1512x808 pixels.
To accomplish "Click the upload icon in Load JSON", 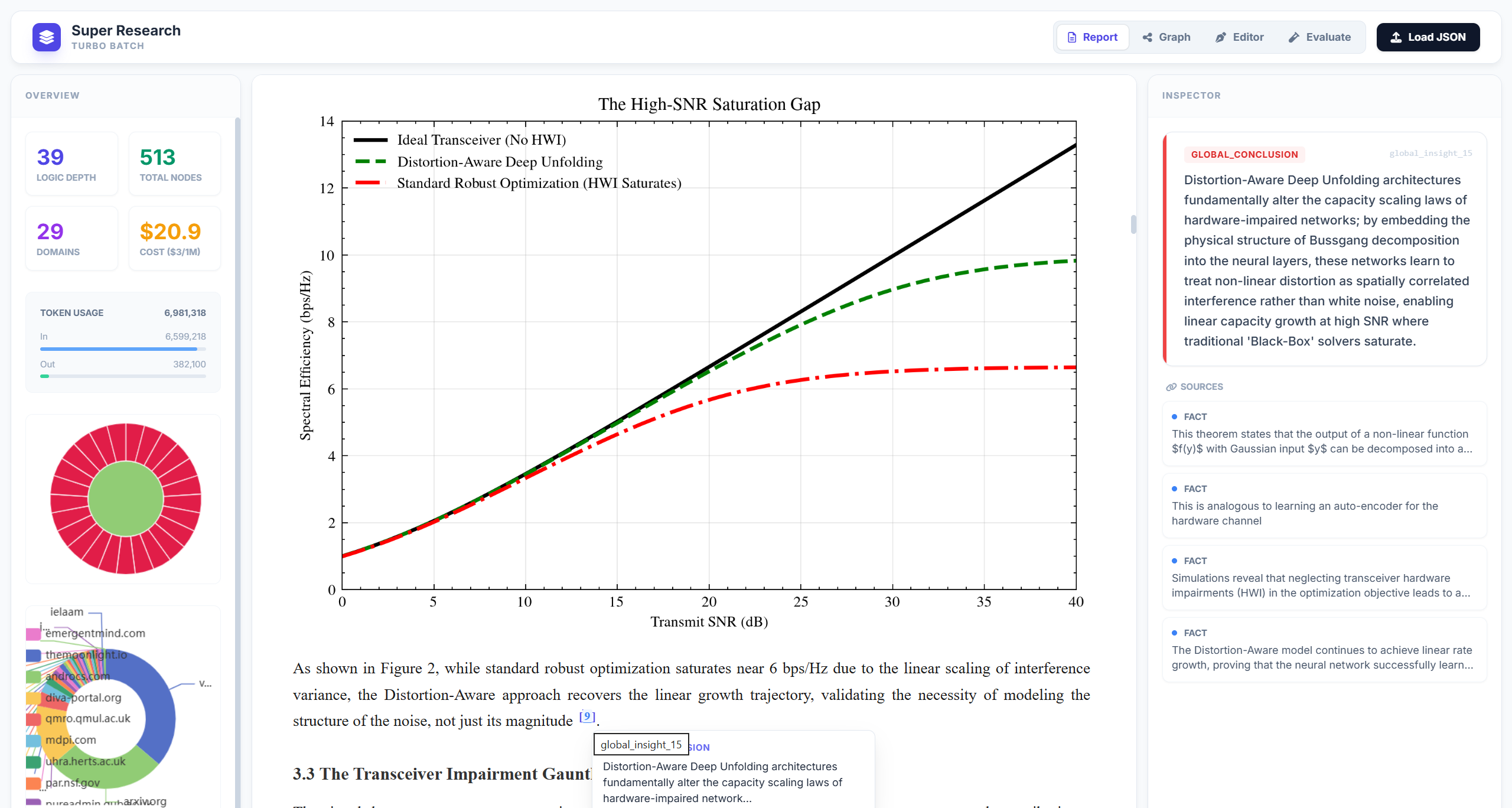I will click(x=1396, y=37).
